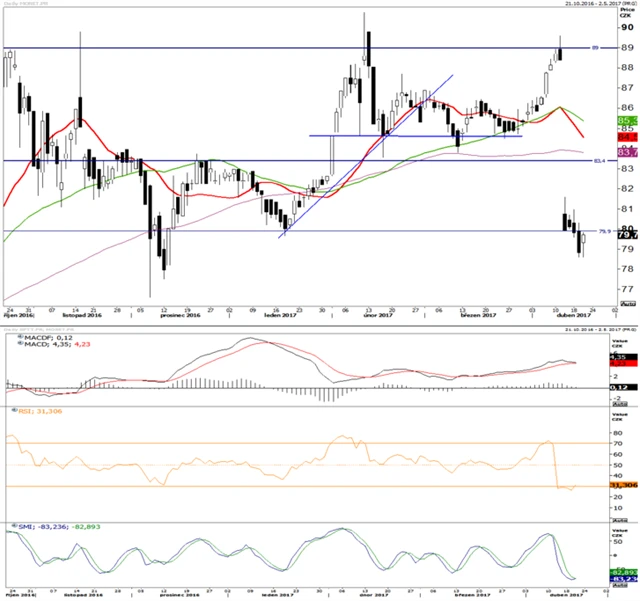Image resolution: width=640 pixels, height=601 pixels.
Task: Click the black 79.7 last price tag
Action: (x=627, y=235)
